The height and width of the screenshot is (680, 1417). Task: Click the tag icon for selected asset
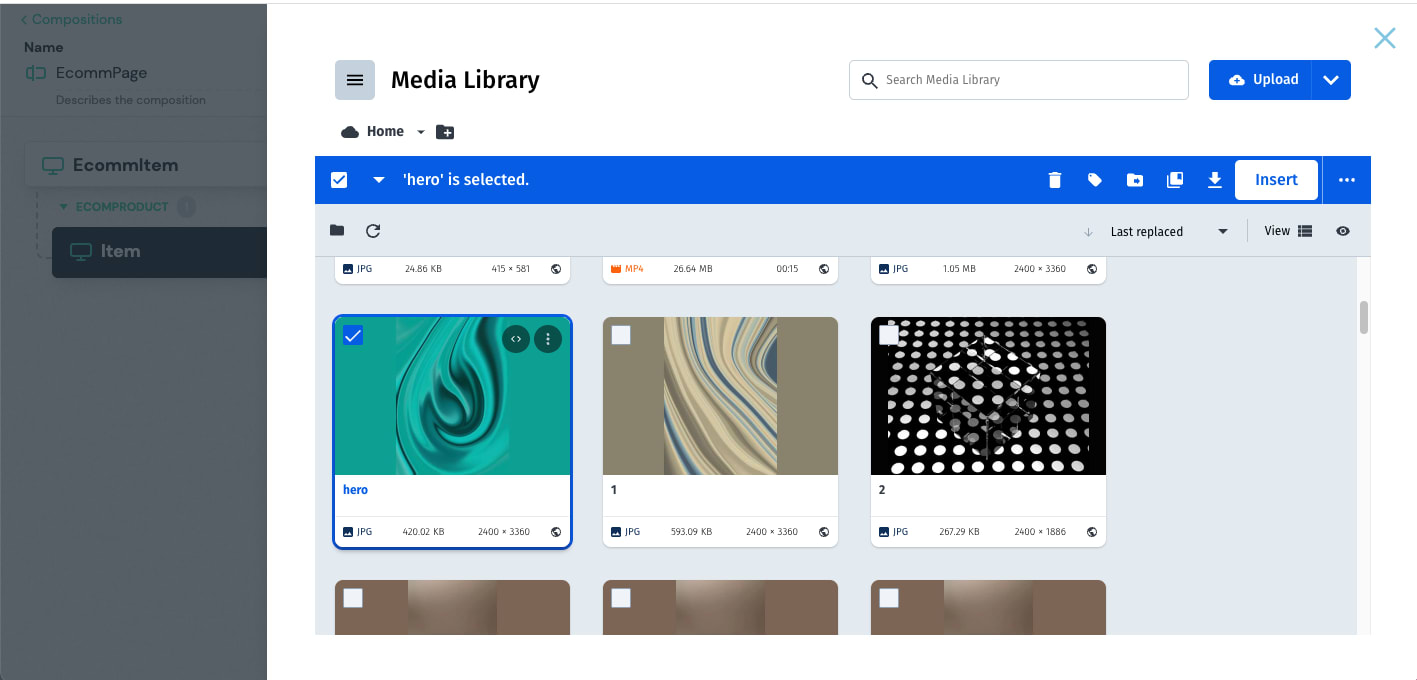pos(1095,180)
